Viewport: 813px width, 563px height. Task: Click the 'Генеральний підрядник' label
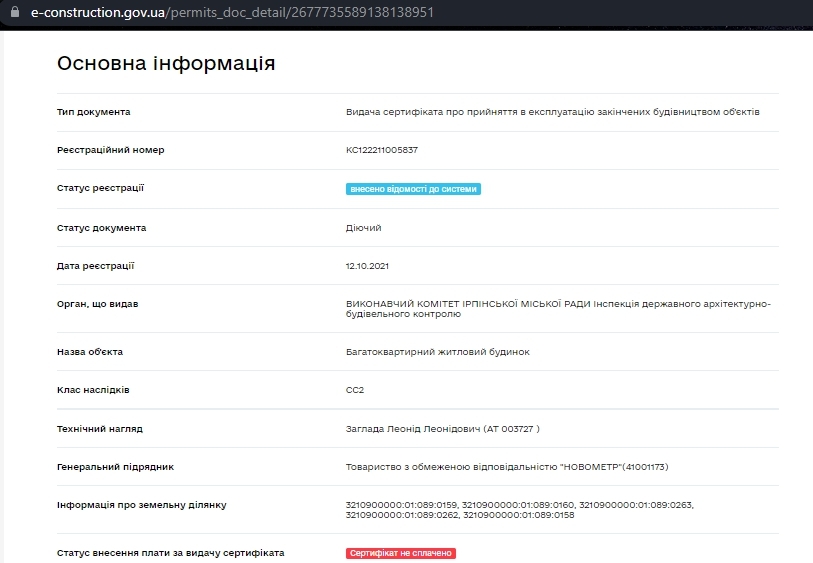point(115,467)
